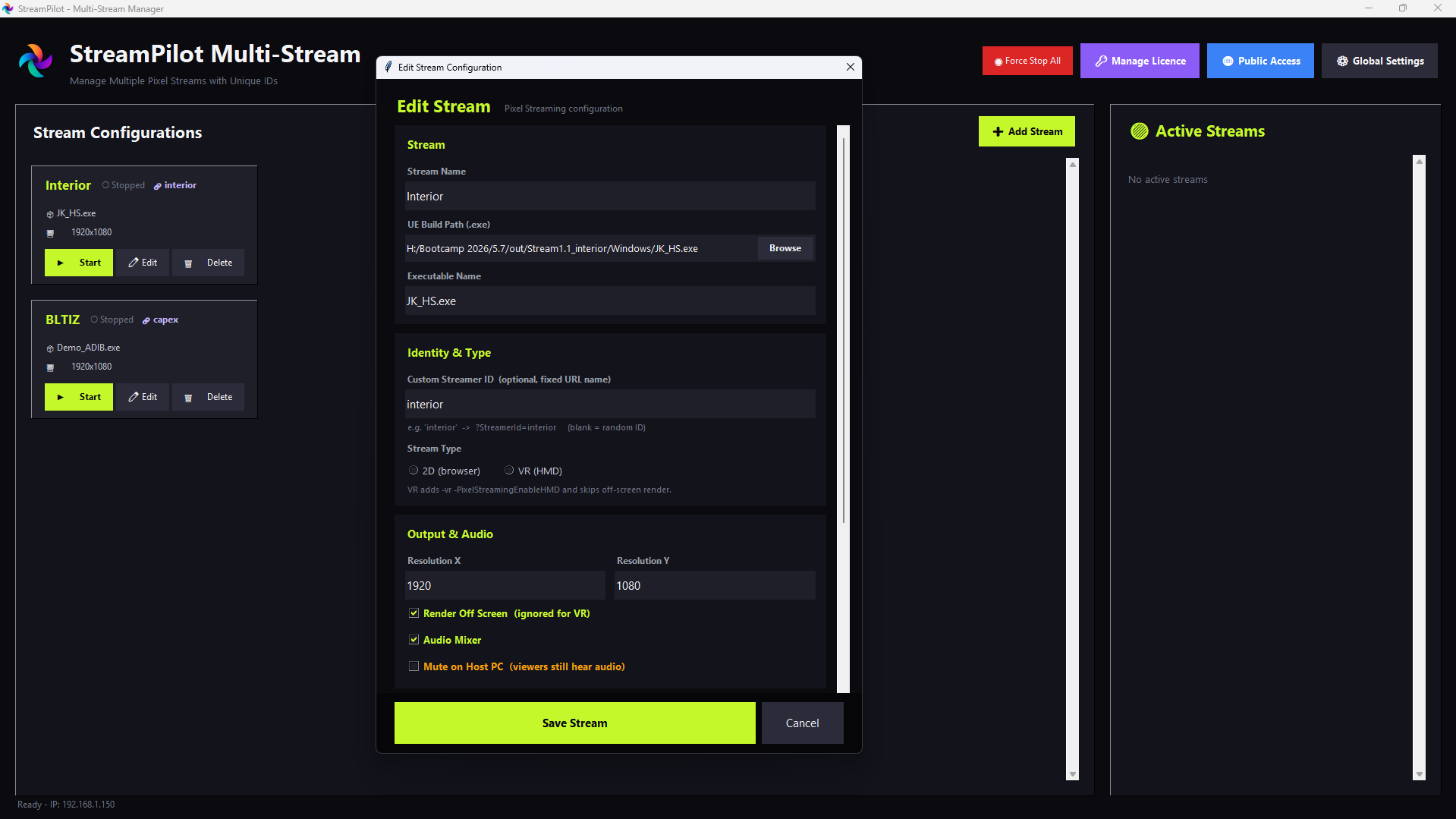Screen dimensions: 1456x819
Task: Enable Mute on Host PC checkbox
Action: point(414,666)
